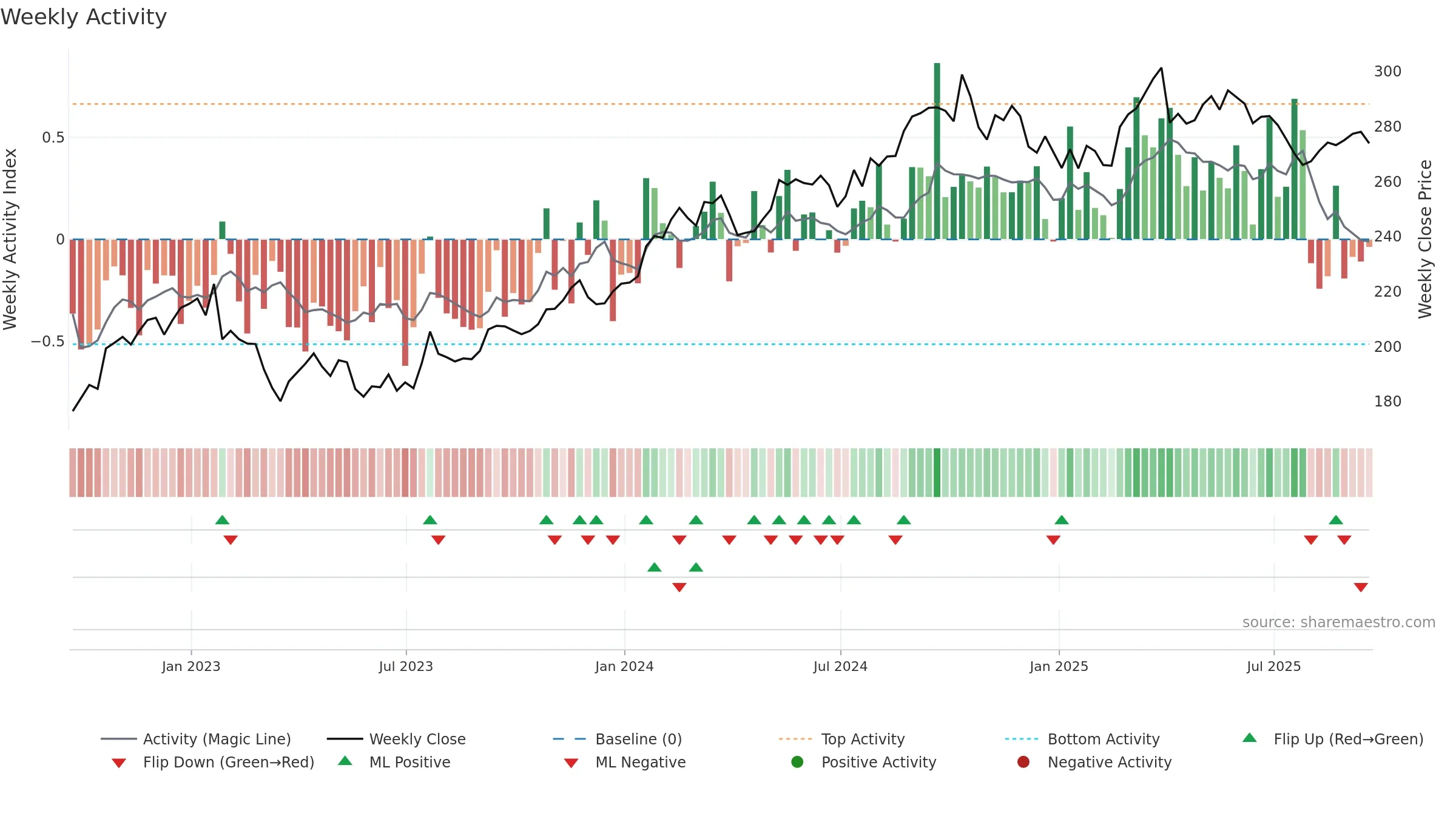Click the tallest green activity bar in late 2024
The image size is (1456, 819).
[937, 151]
